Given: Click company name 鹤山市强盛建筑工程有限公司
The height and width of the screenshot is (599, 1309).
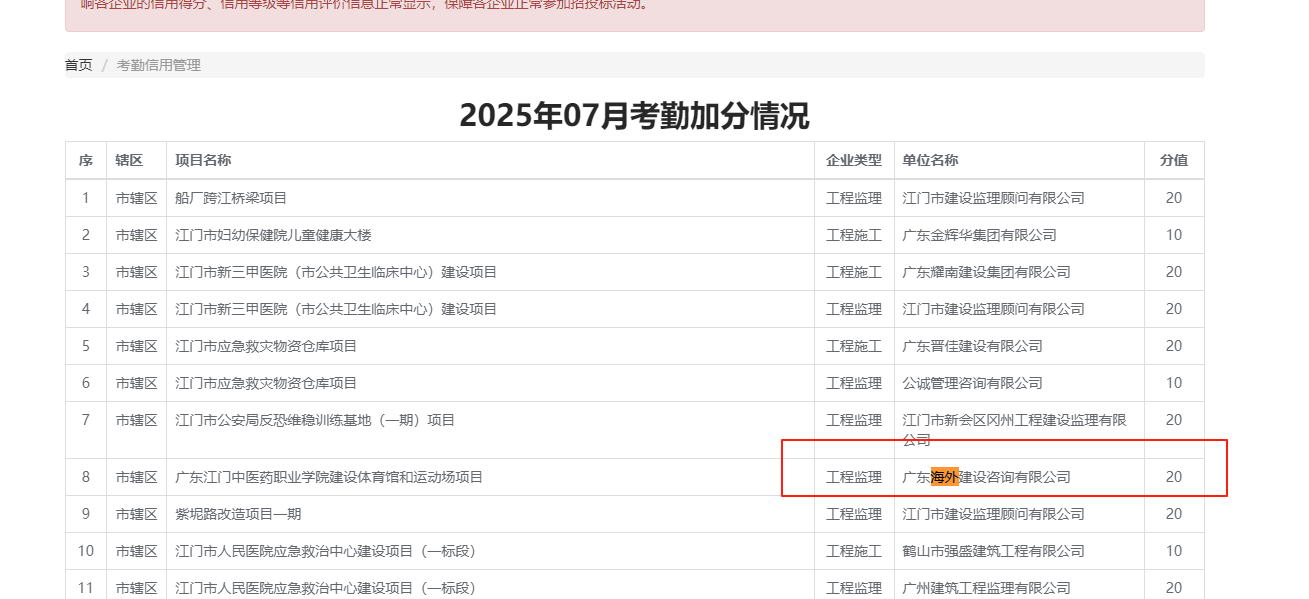Looking at the screenshot, I should tap(993, 551).
